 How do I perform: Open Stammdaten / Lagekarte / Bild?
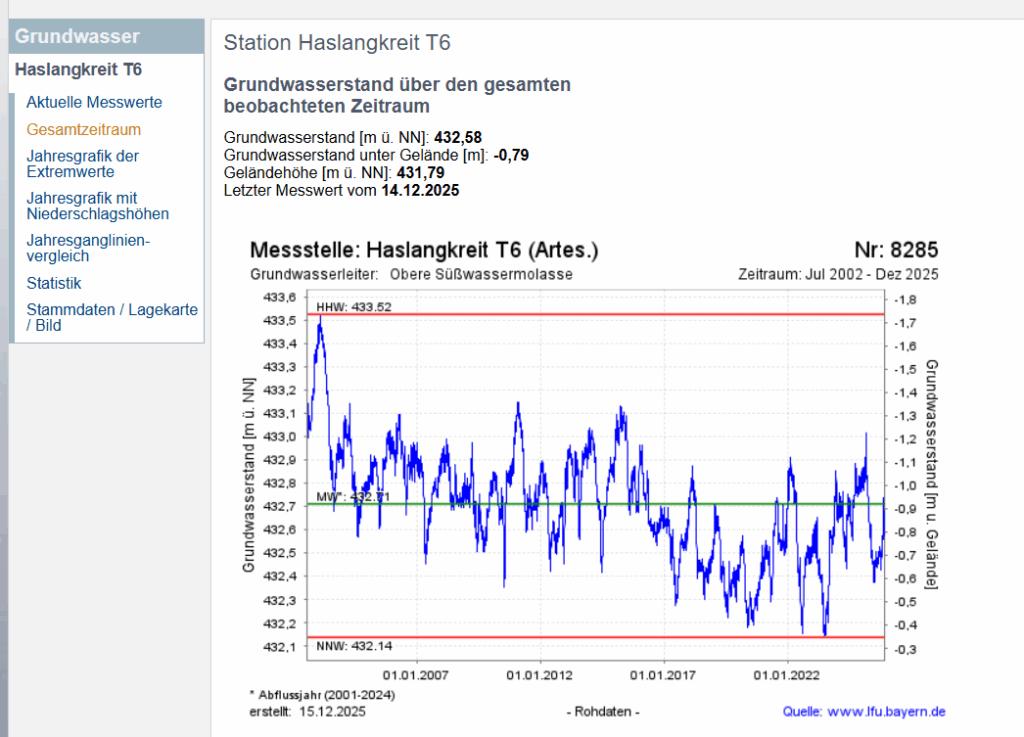pyautogui.click(x=112, y=317)
